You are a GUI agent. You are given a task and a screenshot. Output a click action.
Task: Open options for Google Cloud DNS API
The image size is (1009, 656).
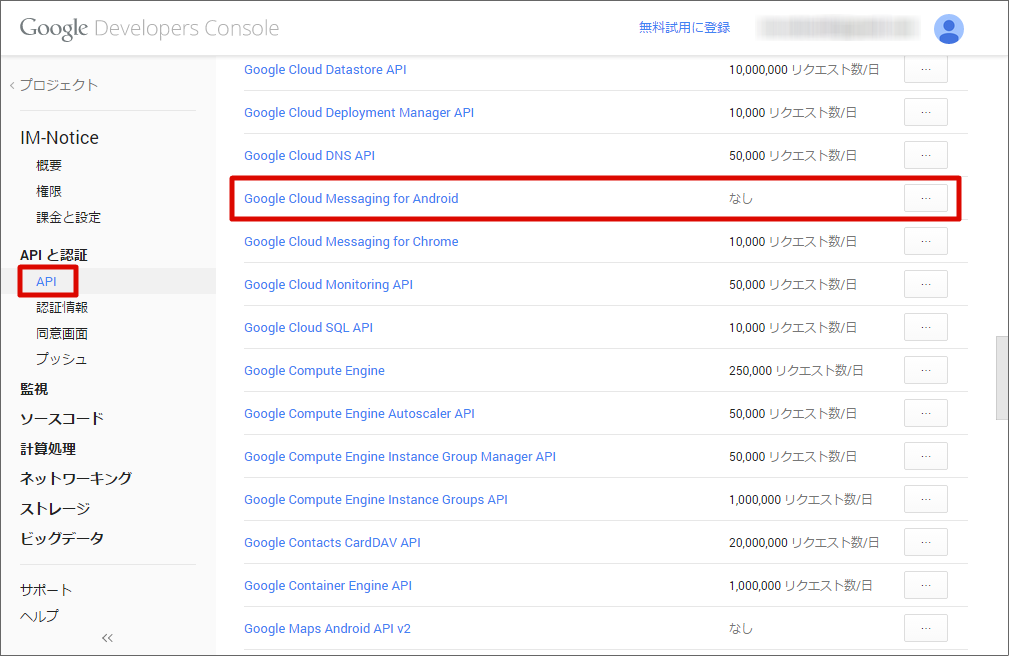point(925,155)
